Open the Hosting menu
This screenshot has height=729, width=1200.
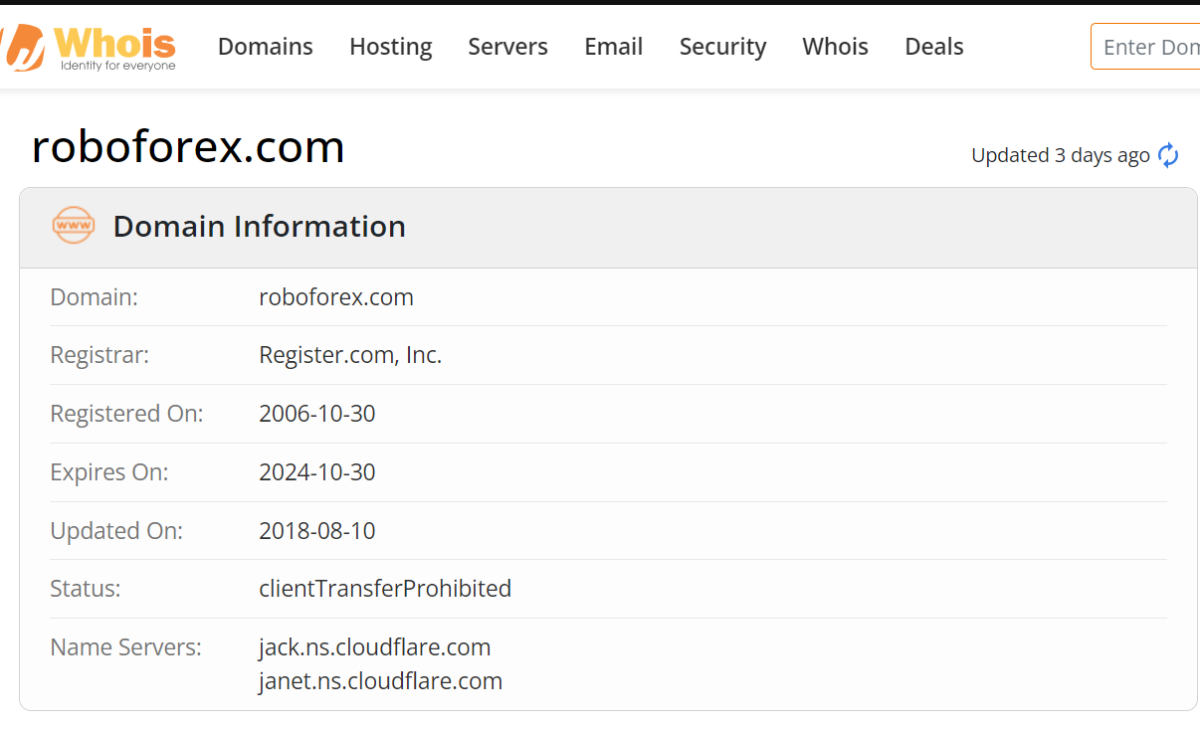point(390,47)
